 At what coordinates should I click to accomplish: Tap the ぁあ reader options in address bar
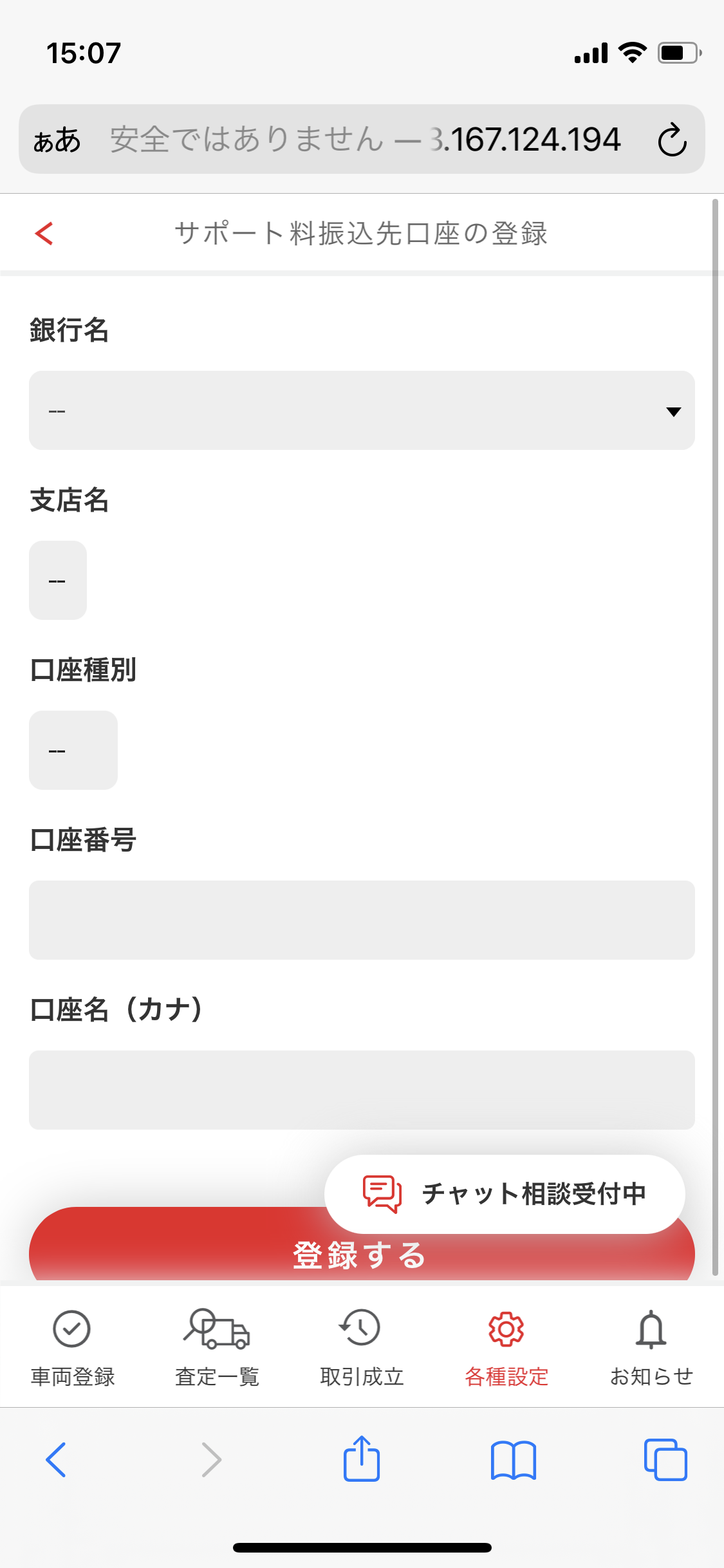coord(57,139)
